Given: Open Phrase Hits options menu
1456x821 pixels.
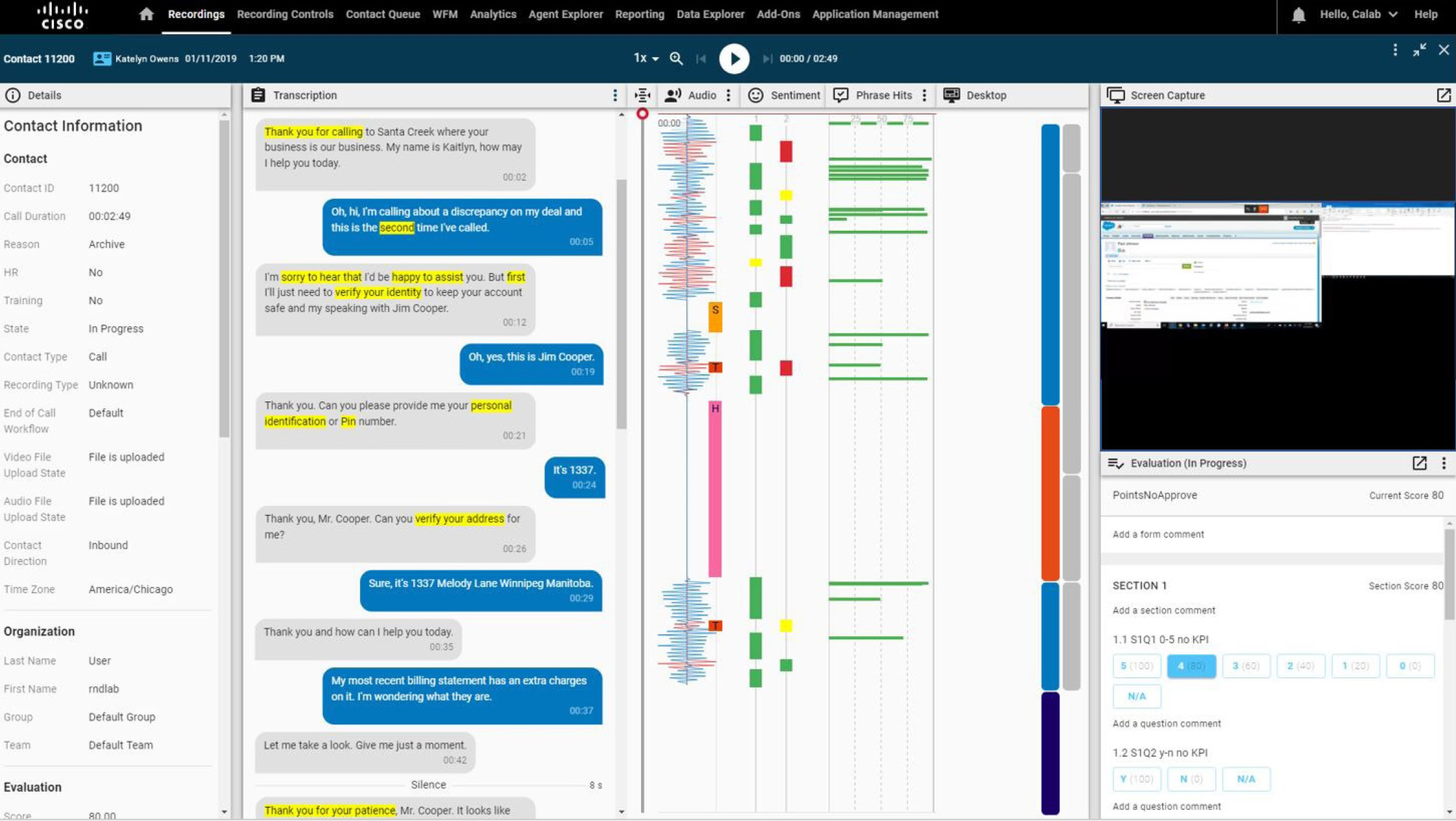Looking at the screenshot, I should [925, 95].
